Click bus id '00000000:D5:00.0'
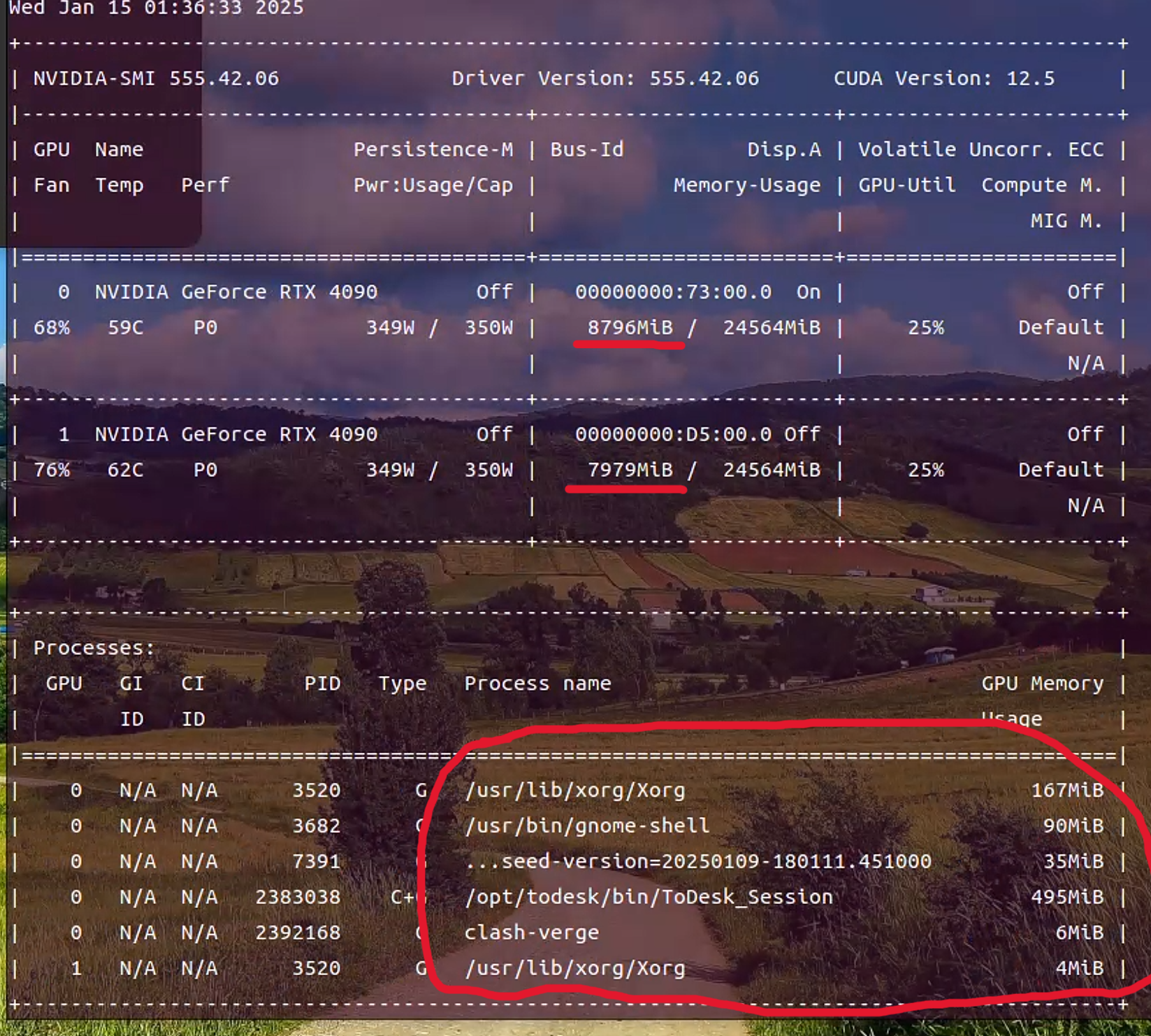1151x1036 pixels. (x=674, y=434)
